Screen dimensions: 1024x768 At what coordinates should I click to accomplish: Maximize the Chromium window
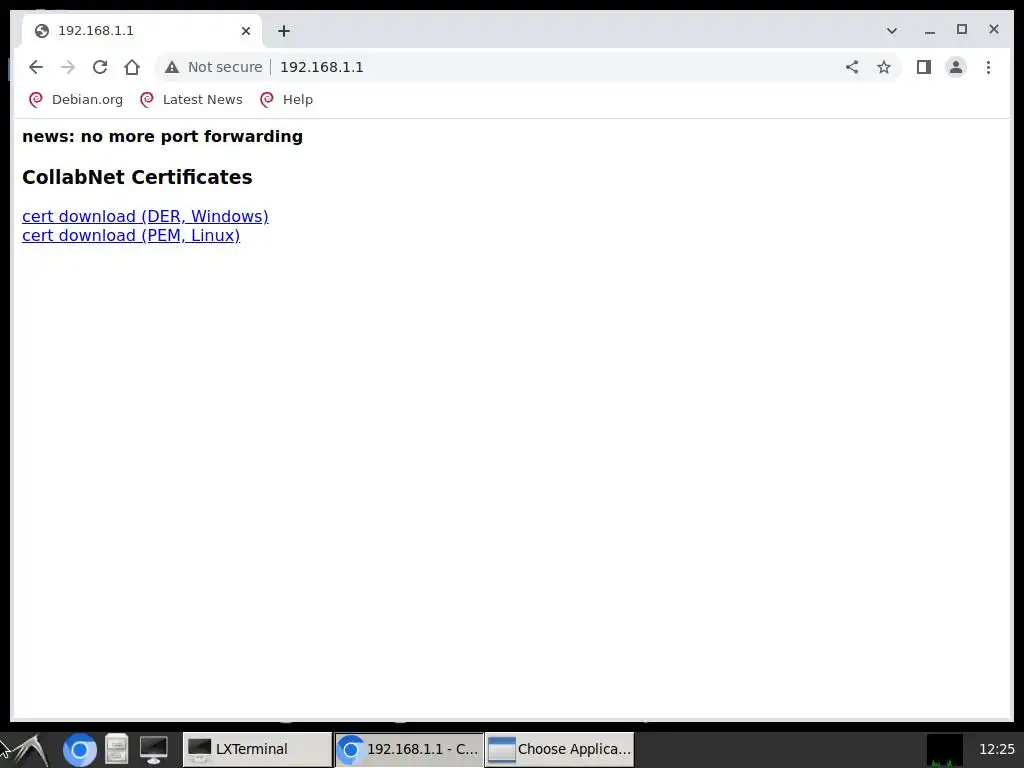tap(962, 29)
